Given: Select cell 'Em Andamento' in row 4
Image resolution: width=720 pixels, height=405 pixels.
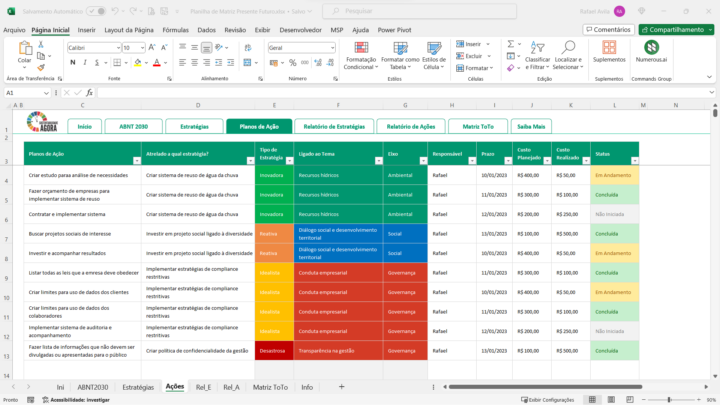Looking at the screenshot, I should (x=614, y=175).
